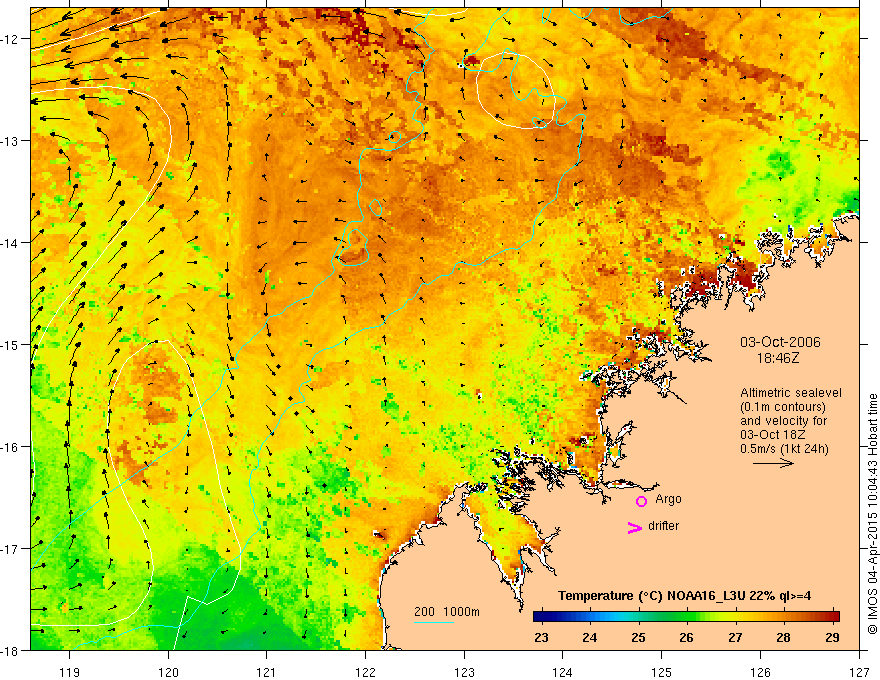Click the 'drifter' legend label
This screenshot has width=880, height=680.
pos(663,526)
